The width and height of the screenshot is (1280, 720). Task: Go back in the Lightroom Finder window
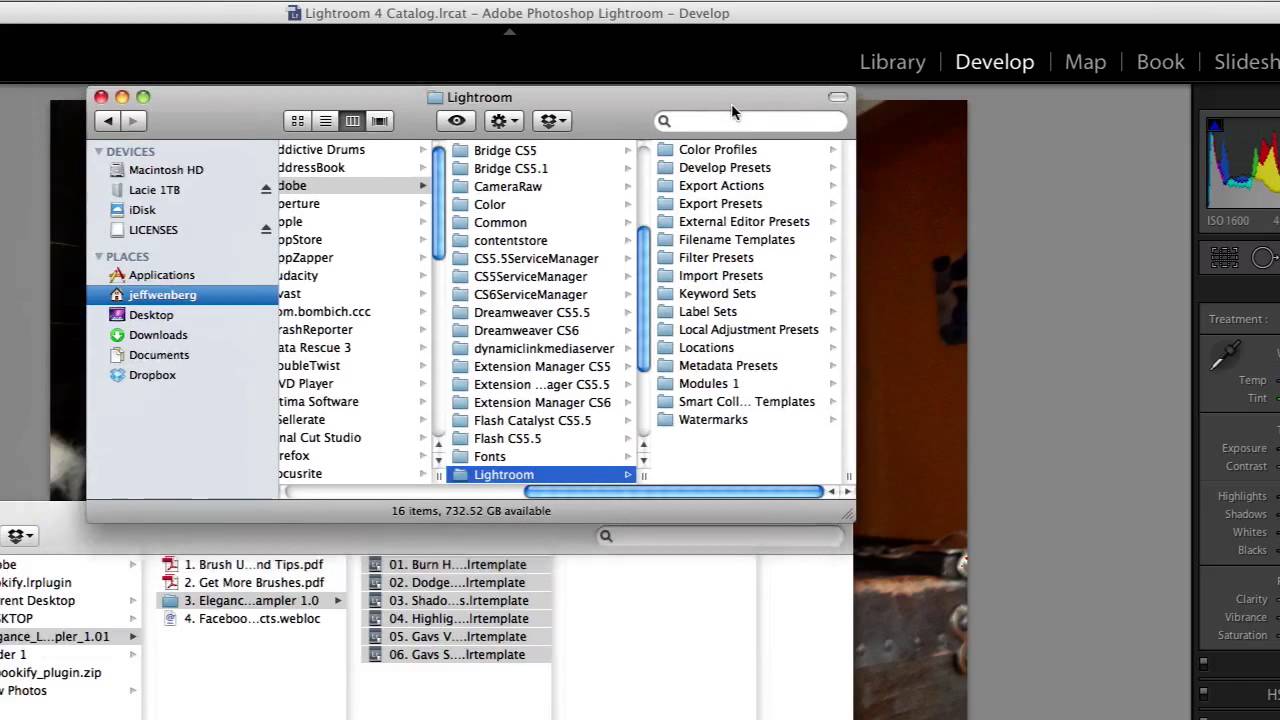pos(108,121)
